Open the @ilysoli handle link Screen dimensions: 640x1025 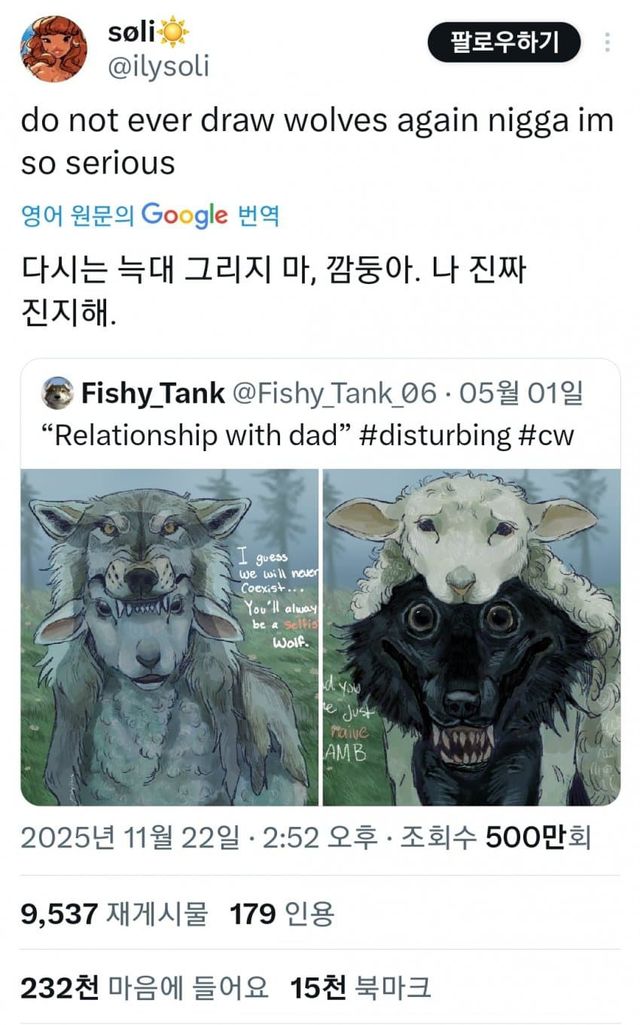tap(158, 67)
